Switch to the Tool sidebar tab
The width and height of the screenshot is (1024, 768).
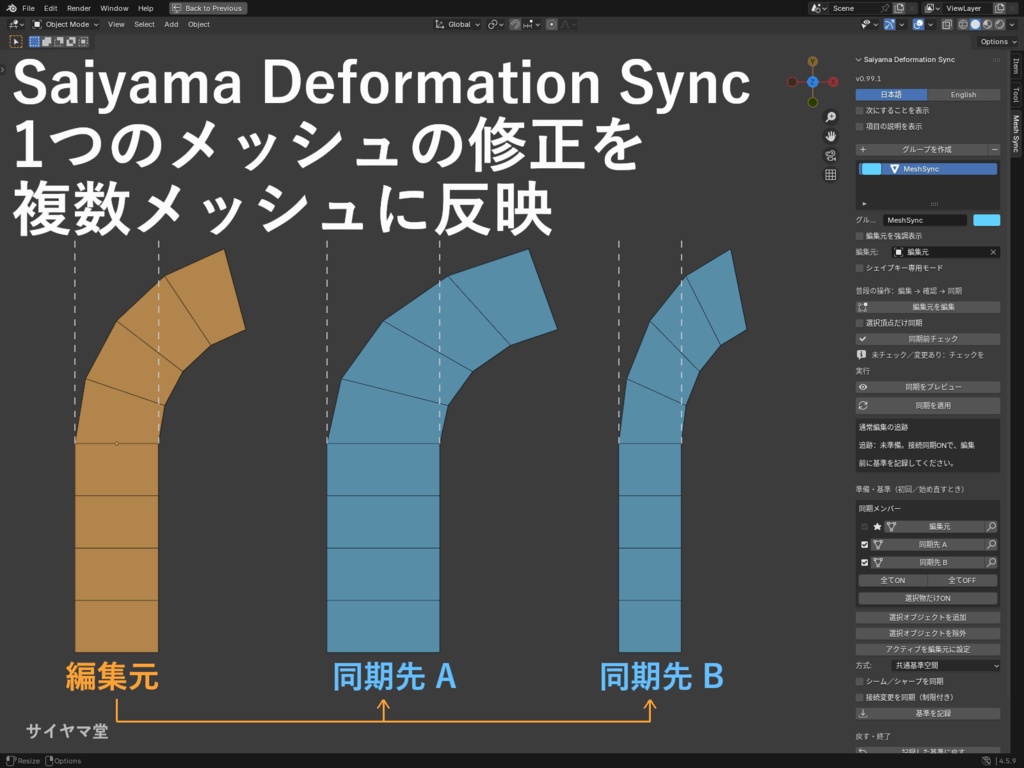[1016, 95]
